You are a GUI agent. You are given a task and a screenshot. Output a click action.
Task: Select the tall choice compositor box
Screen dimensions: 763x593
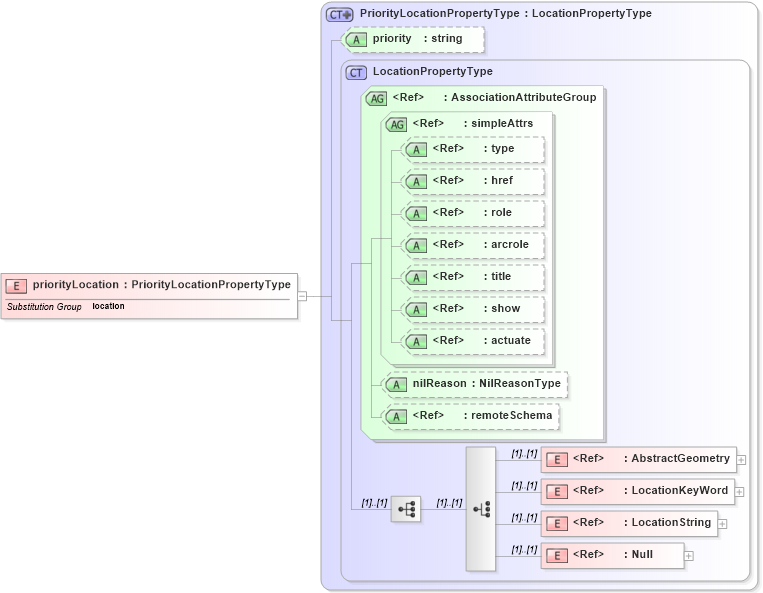coord(481,509)
